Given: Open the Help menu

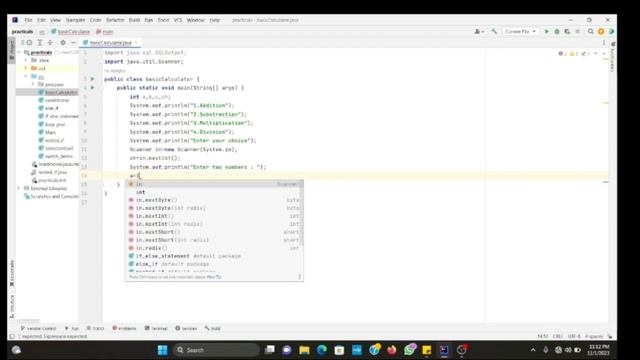Looking at the screenshot, I should click(215, 20).
